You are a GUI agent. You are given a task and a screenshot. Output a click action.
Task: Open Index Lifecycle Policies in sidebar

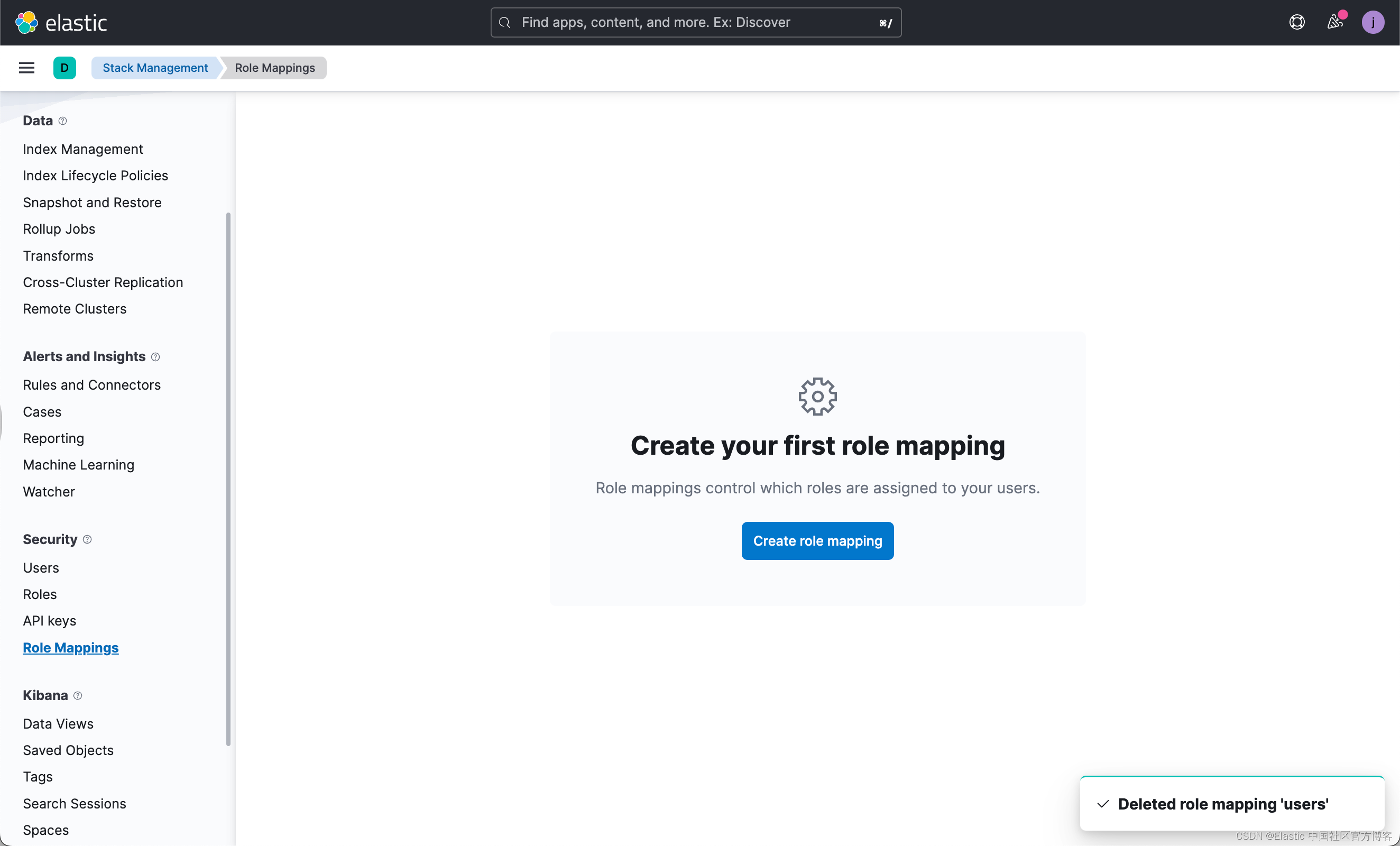pyautogui.click(x=96, y=176)
